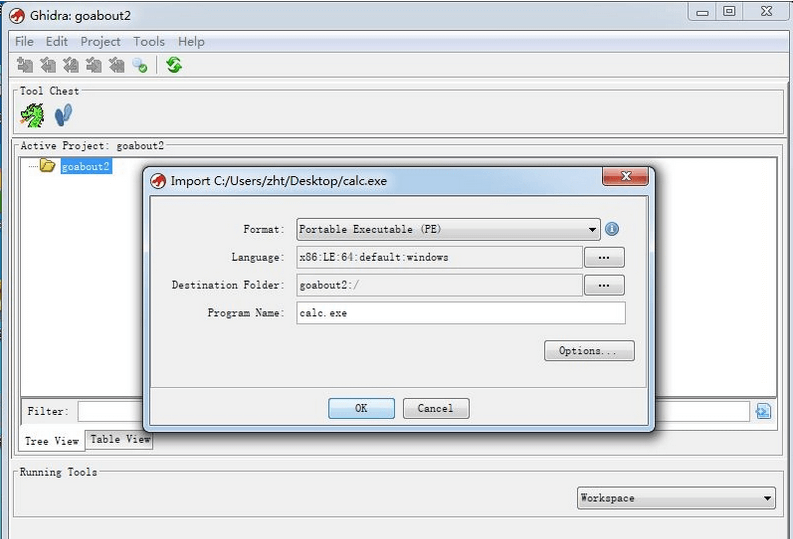
Task: Click Add to Version Control toolbar icon
Action: pos(25,65)
